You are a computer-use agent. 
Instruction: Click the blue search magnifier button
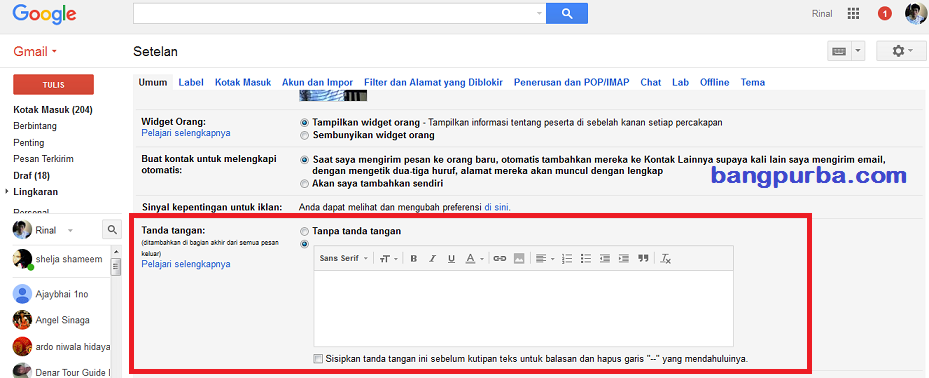point(566,13)
